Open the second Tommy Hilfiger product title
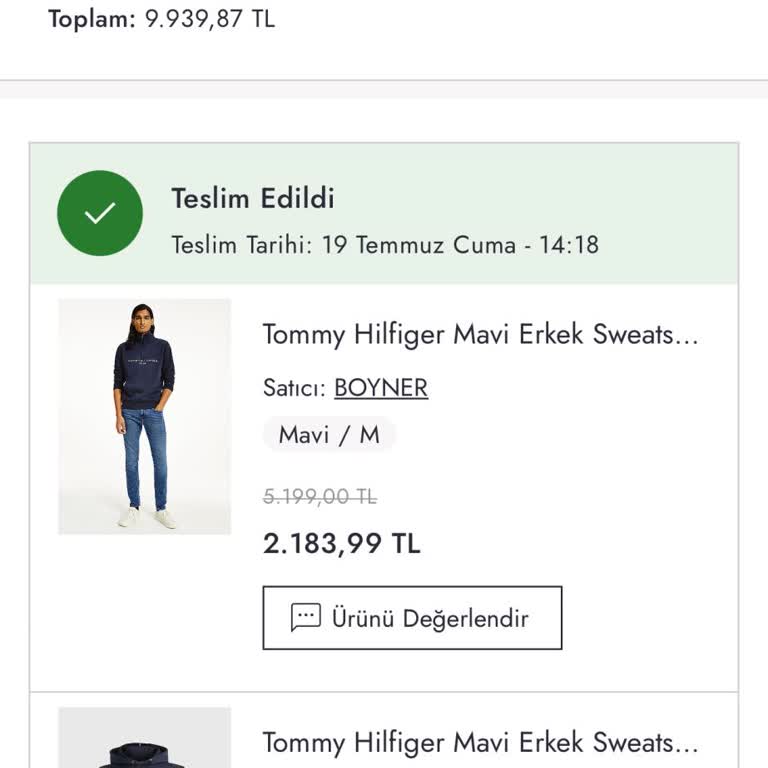 pyautogui.click(x=480, y=742)
